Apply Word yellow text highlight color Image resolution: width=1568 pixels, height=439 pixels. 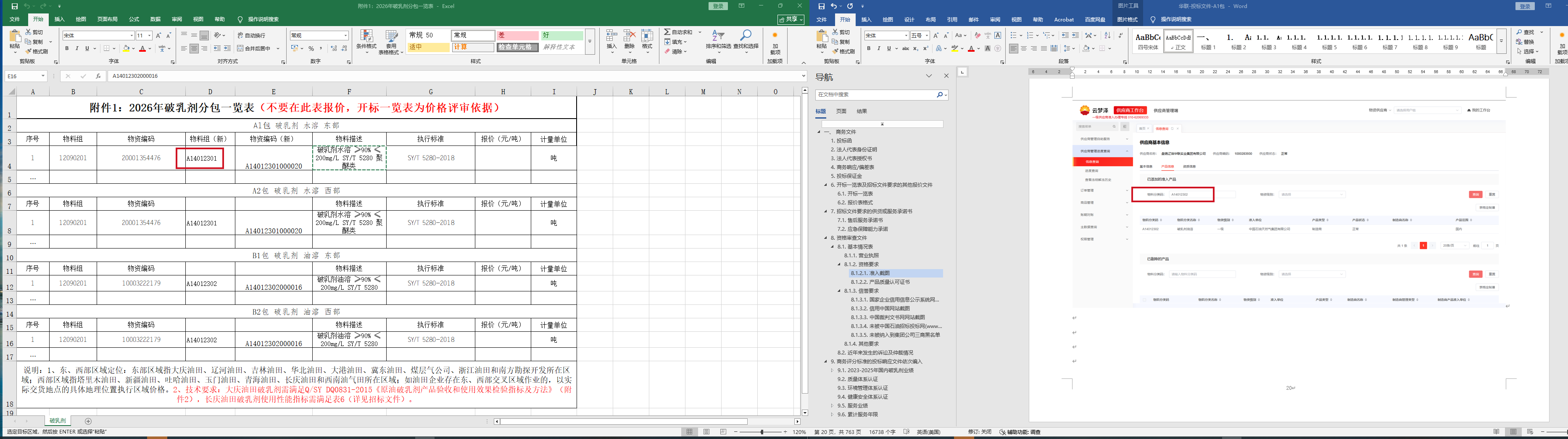(955, 49)
